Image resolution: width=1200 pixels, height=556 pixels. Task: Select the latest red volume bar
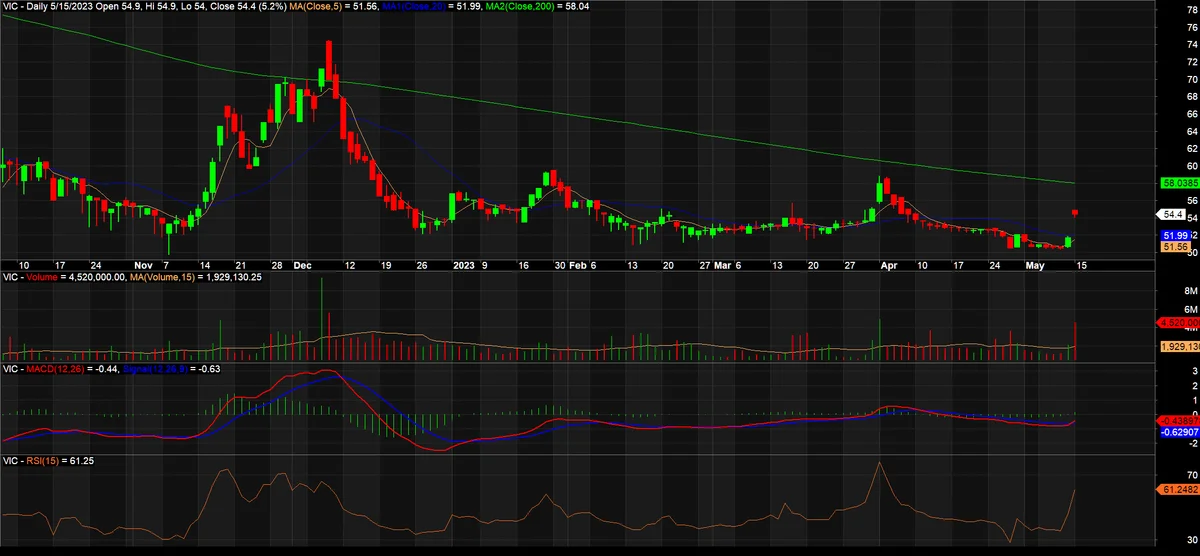pyautogui.click(x=1075, y=341)
